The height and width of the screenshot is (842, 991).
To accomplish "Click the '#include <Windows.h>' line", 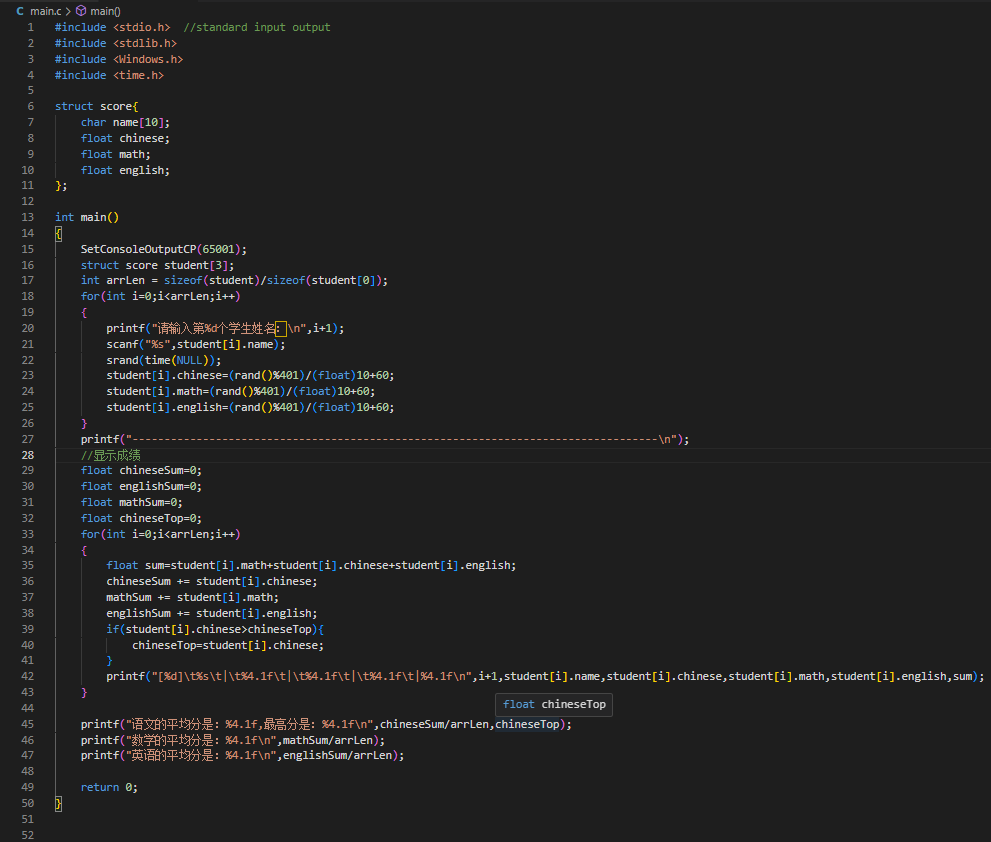I will tap(118, 59).
